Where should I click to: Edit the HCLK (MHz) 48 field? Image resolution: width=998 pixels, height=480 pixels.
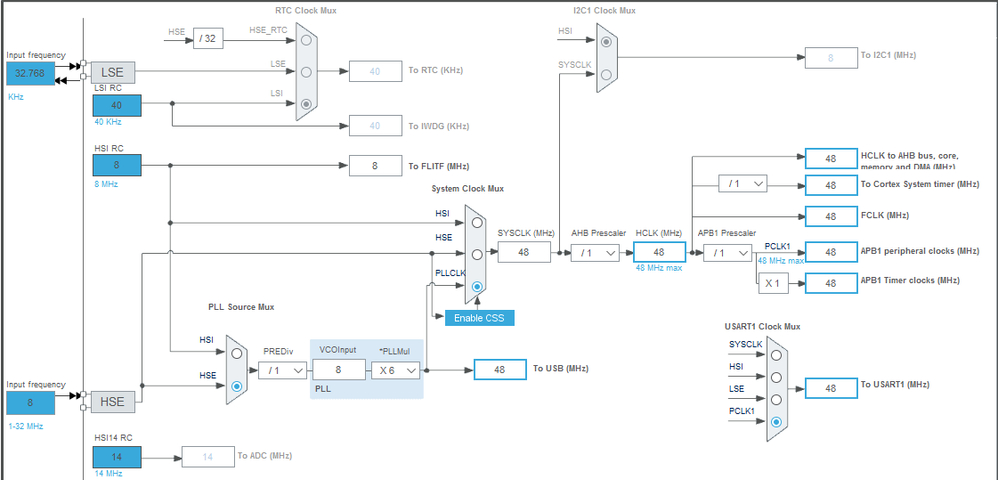point(659,252)
